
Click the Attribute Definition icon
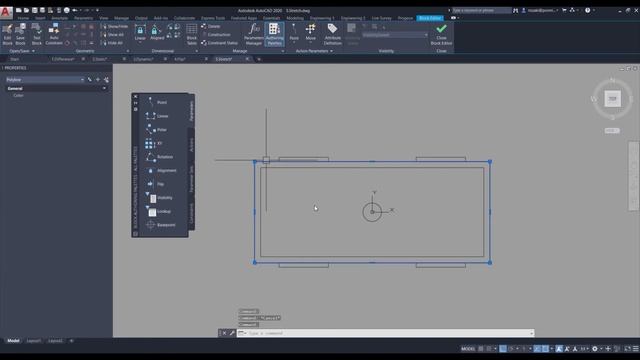click(x=333, y=34)
